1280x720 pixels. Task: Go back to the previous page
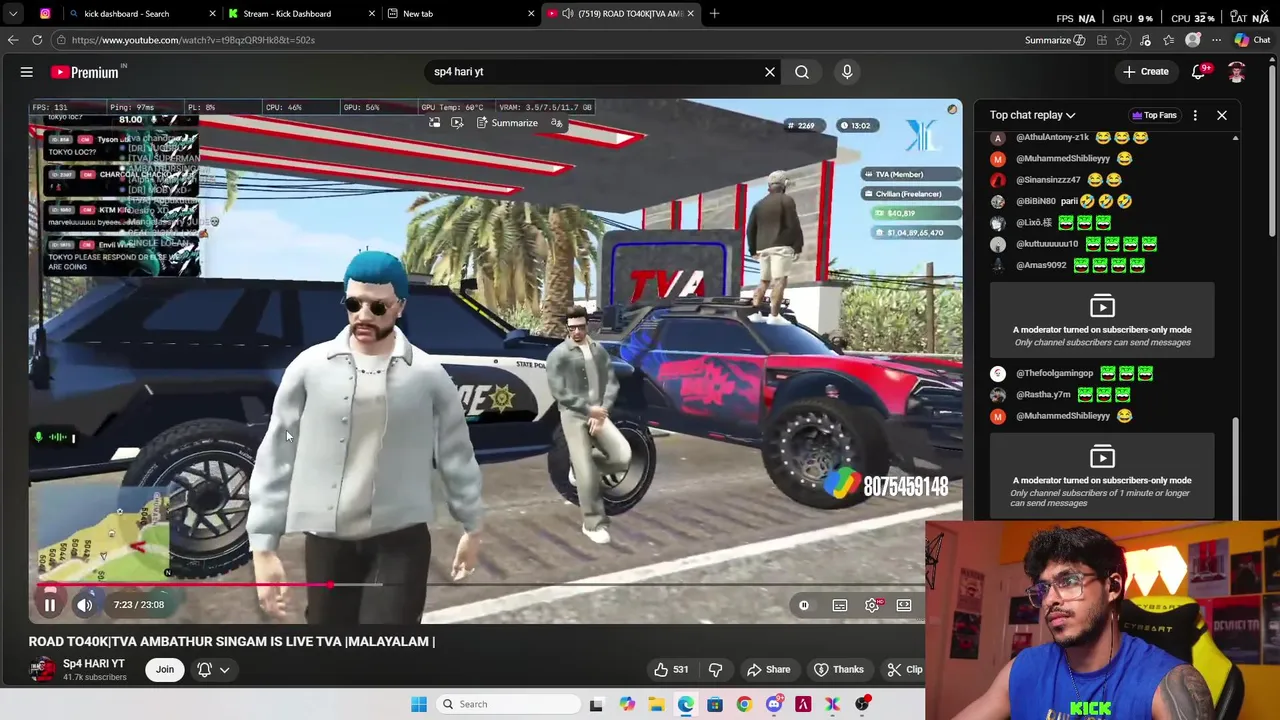point(12,40)
